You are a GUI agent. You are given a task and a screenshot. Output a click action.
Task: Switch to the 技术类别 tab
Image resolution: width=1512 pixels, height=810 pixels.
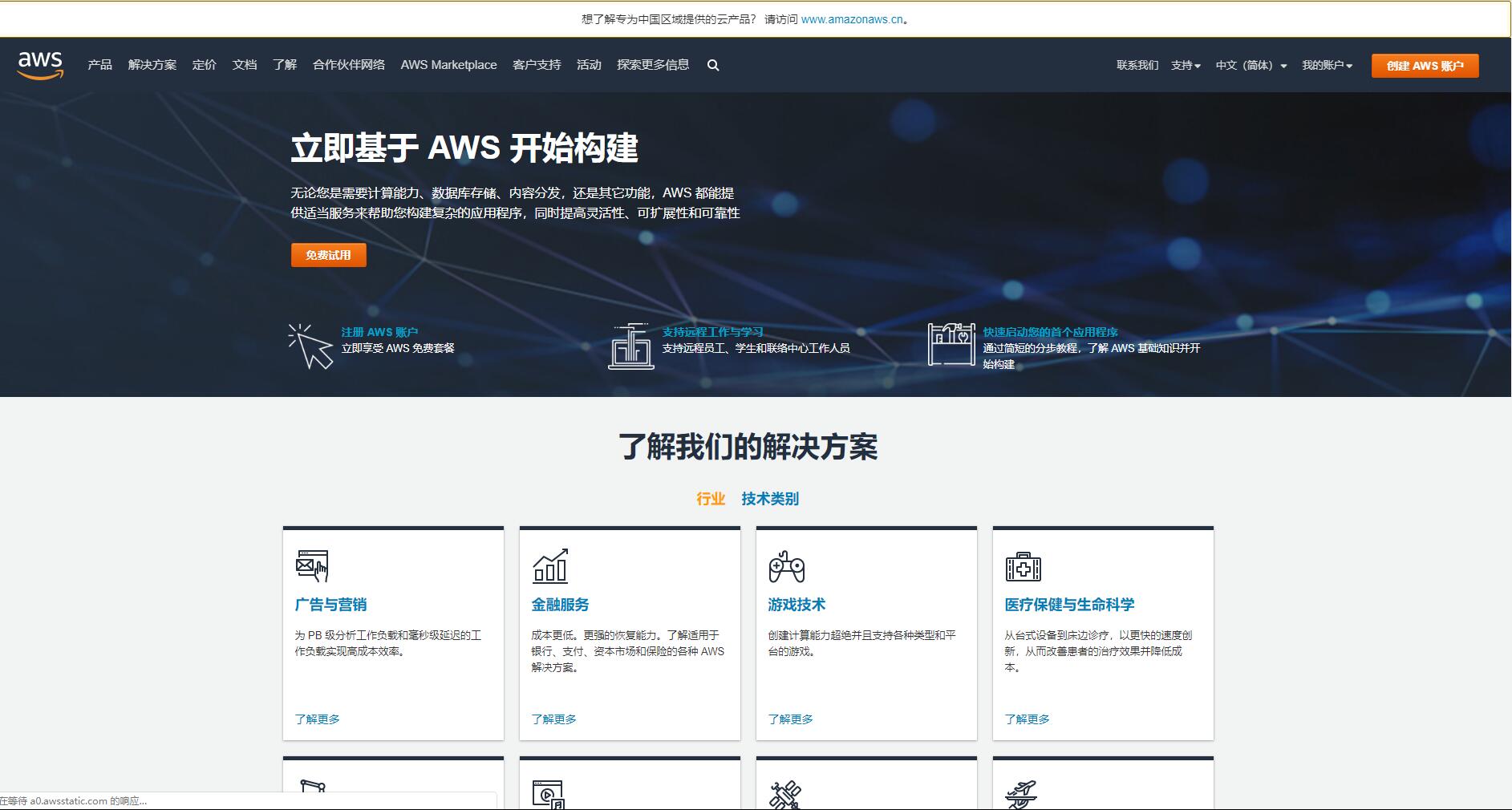[769, 499]
